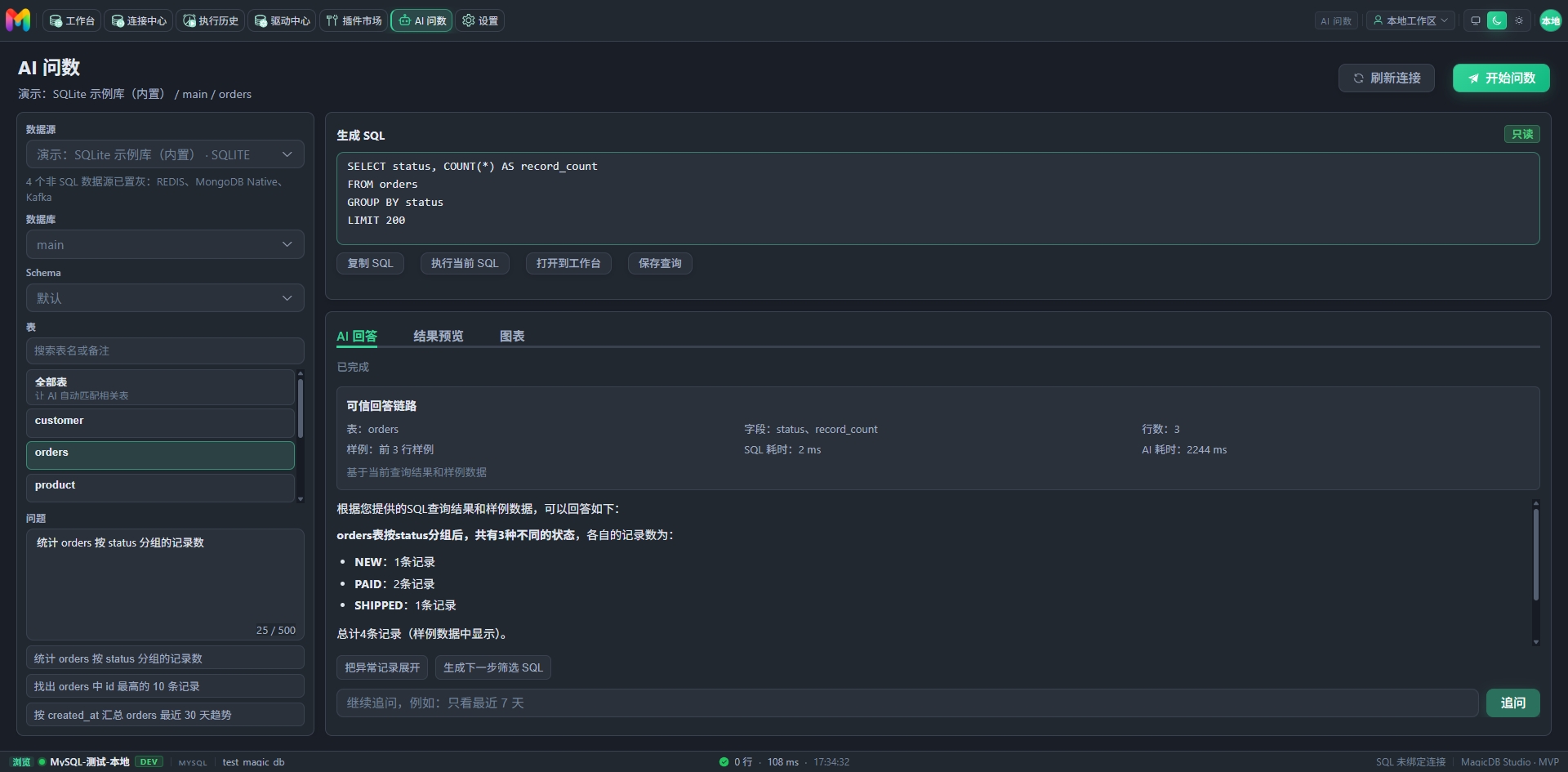Image resolution: width=1568 pixels, height=772 pixels.
Task: Select the 全部表 all tables option
Action: point(160,388)
